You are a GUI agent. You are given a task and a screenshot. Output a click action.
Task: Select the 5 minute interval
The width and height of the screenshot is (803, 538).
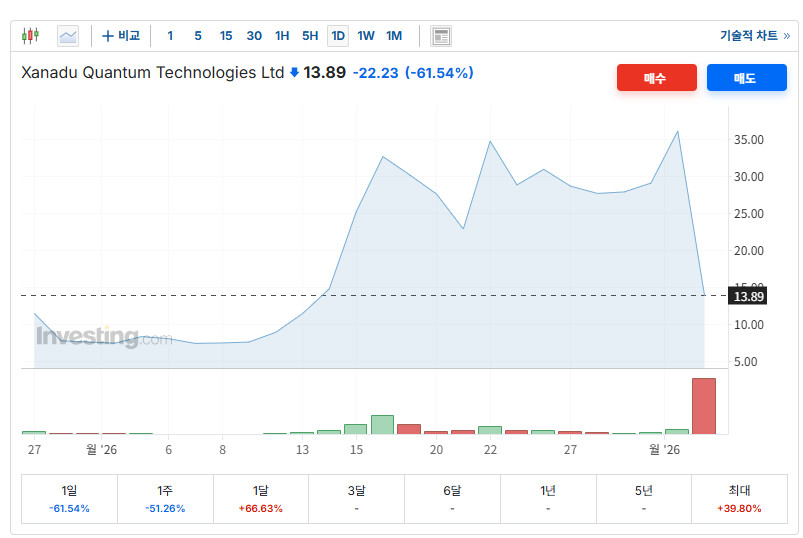click(x=198, y=36)
